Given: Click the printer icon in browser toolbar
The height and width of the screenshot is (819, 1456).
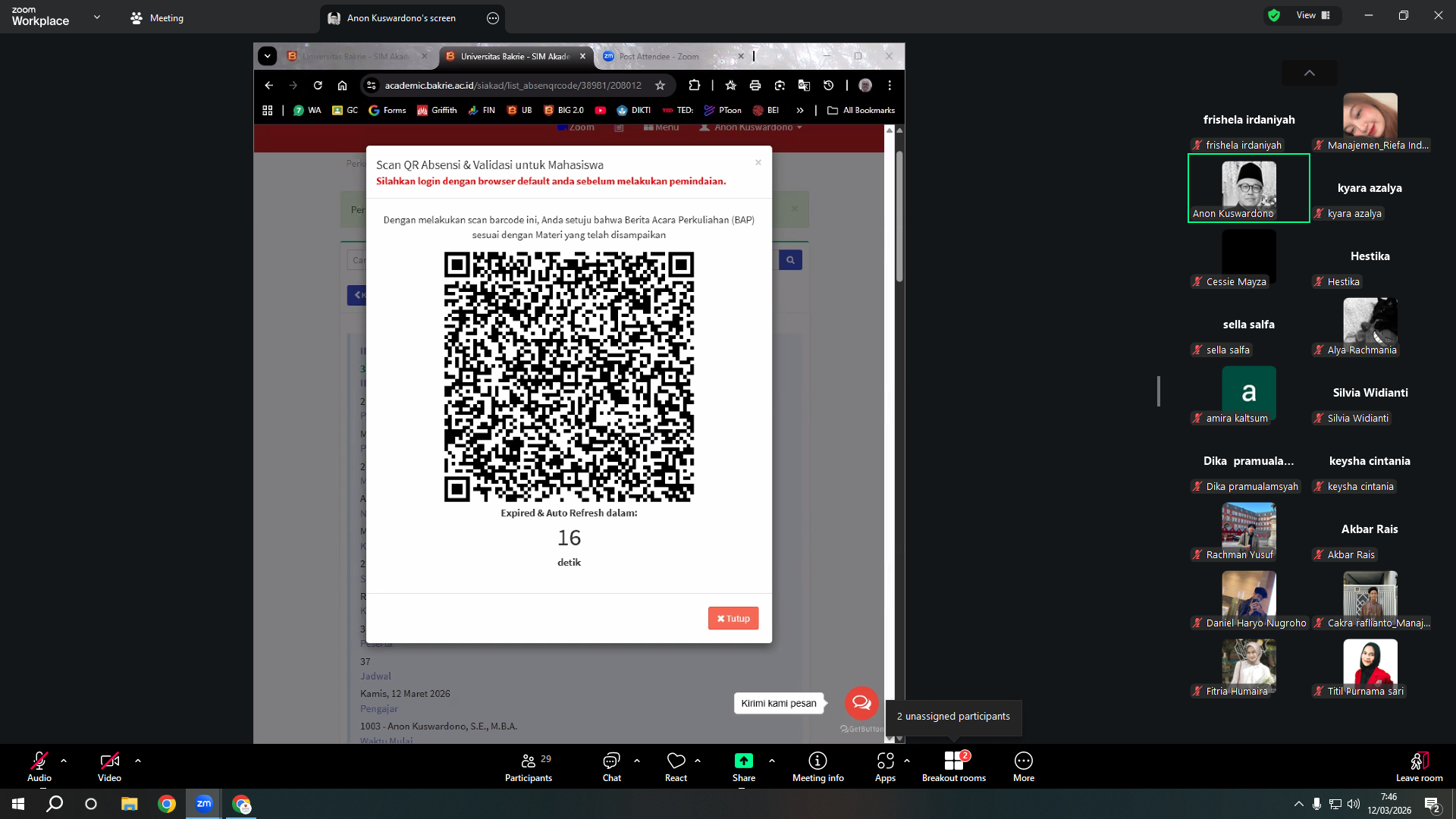Looking at the screenshot, I should [x=755, y=86].
